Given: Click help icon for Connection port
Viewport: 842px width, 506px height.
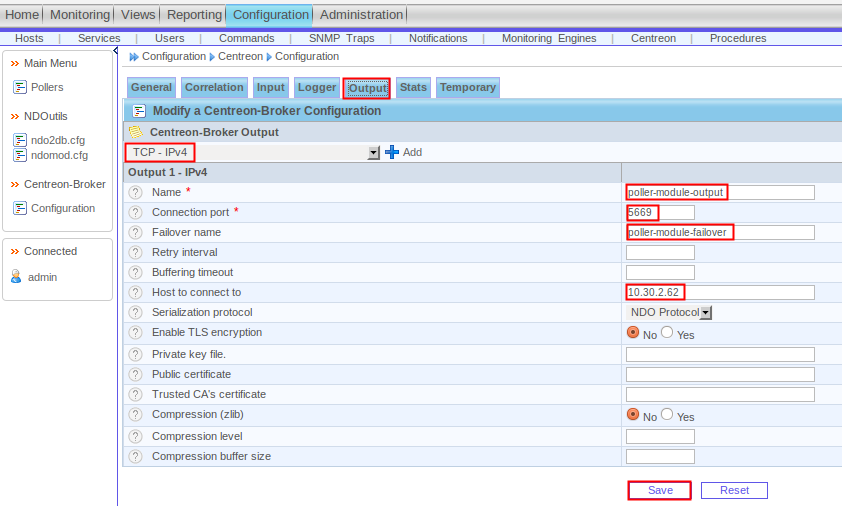Looking at the screenshot, I should coord(135,212).
